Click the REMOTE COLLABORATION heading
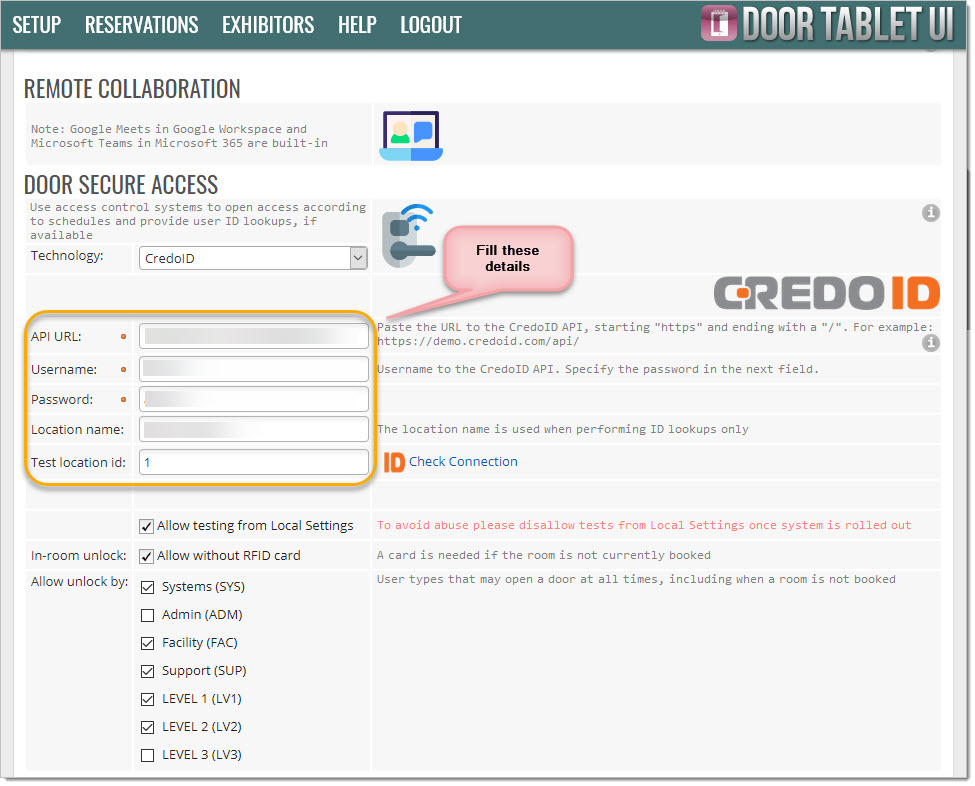 132,89
